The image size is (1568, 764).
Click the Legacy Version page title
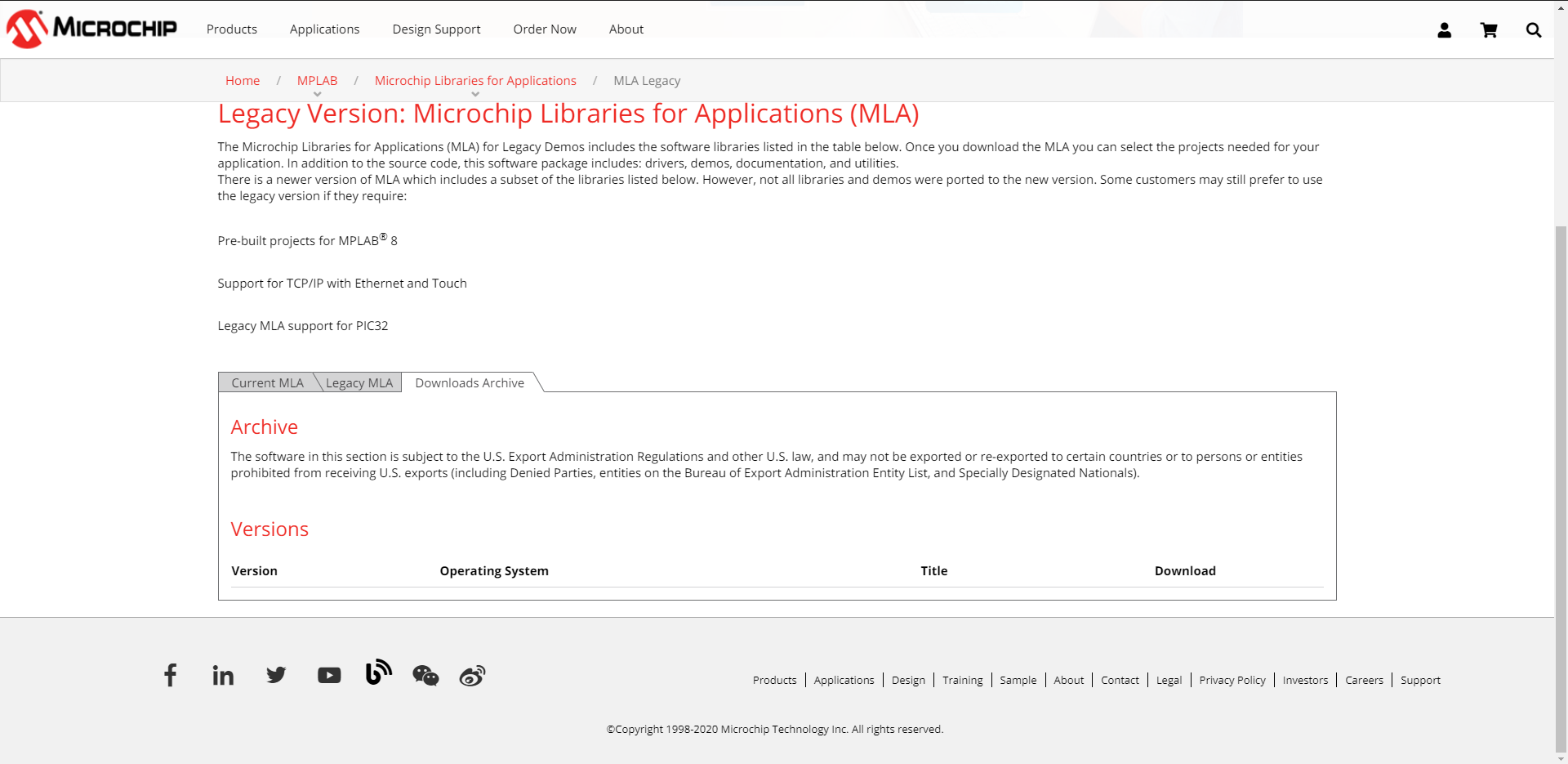[x=568, y=114]
